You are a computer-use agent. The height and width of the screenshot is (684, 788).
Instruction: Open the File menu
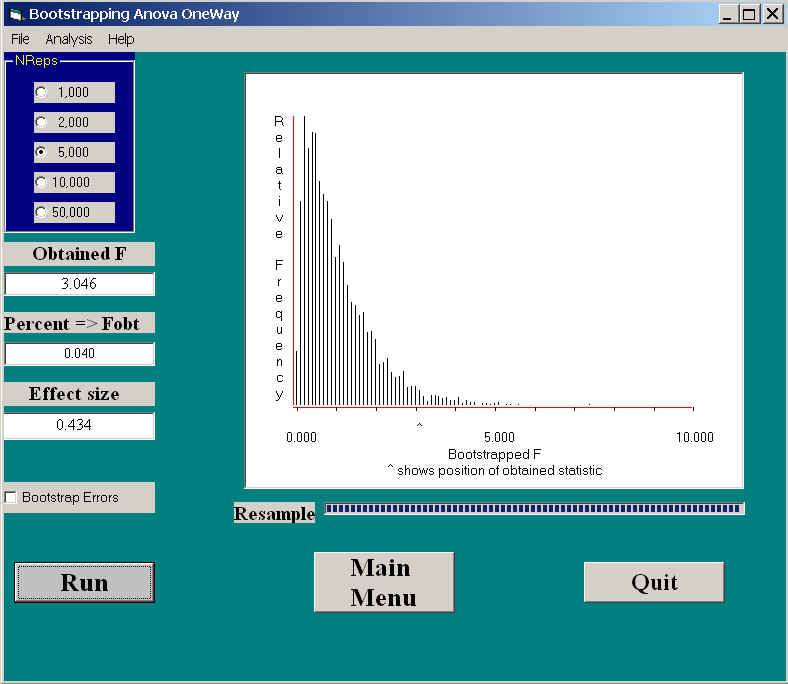20,39
